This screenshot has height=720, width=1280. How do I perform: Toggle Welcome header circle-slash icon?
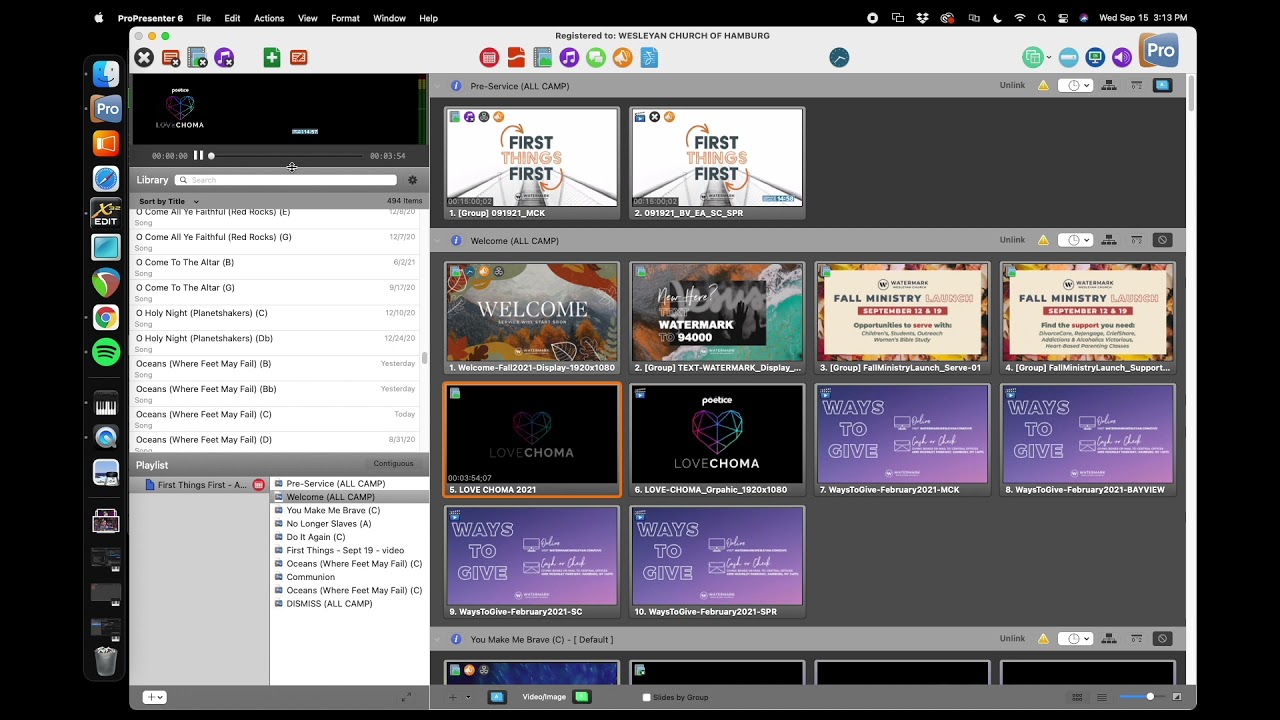click(1162, 240)
